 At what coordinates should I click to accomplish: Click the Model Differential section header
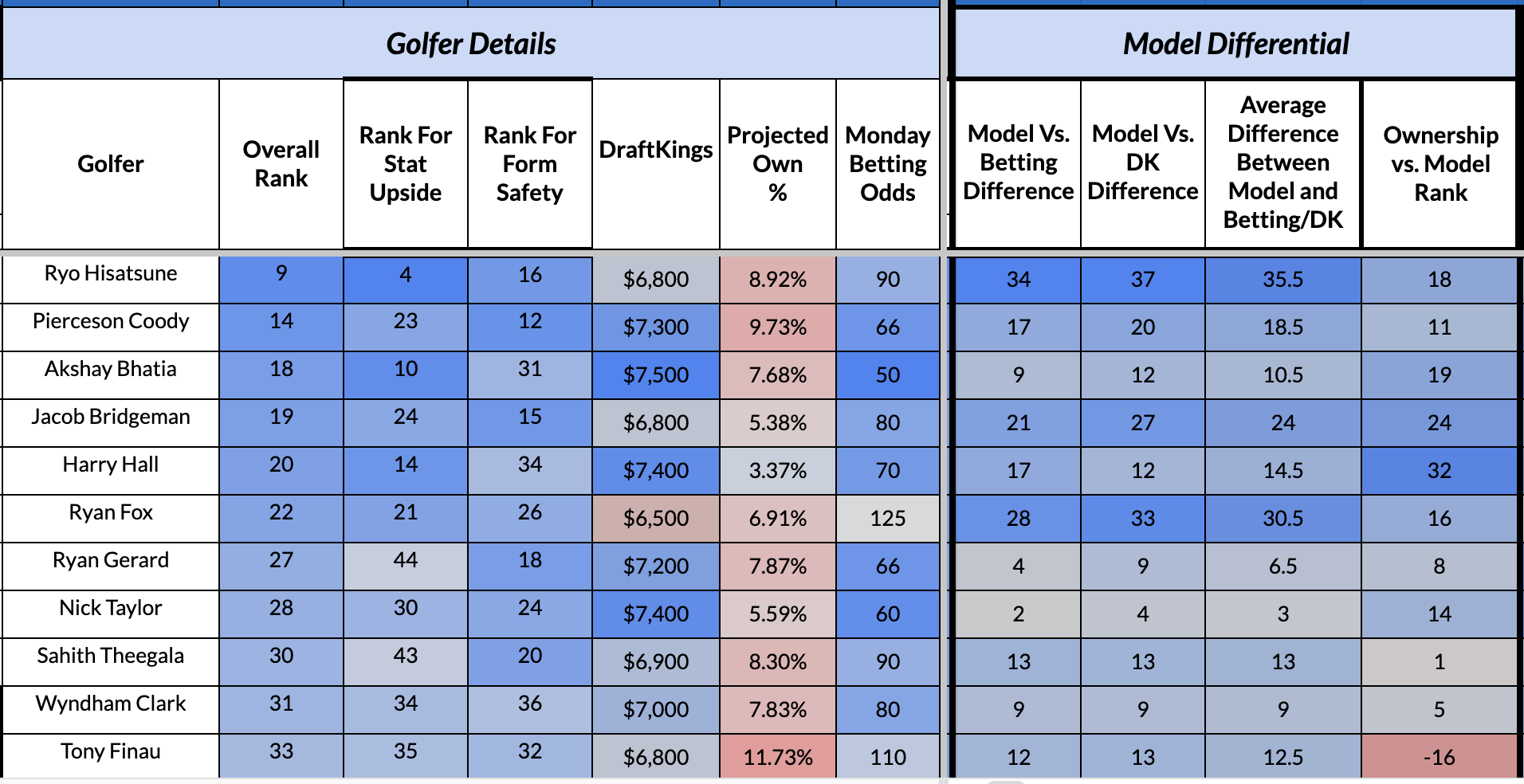(1235, 44)
